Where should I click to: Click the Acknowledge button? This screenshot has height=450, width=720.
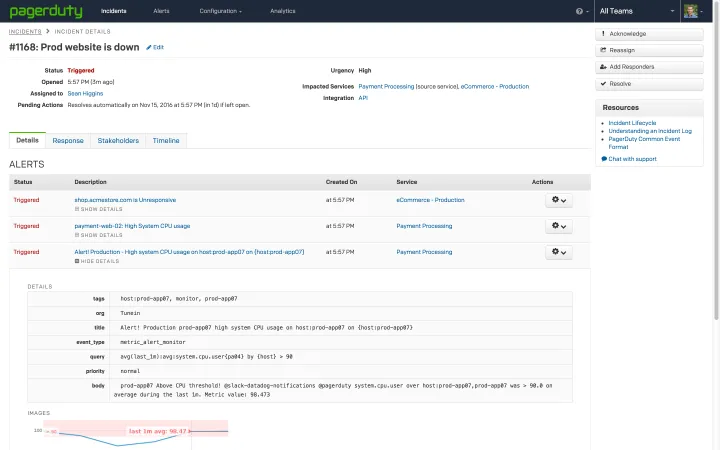[649, 33]
